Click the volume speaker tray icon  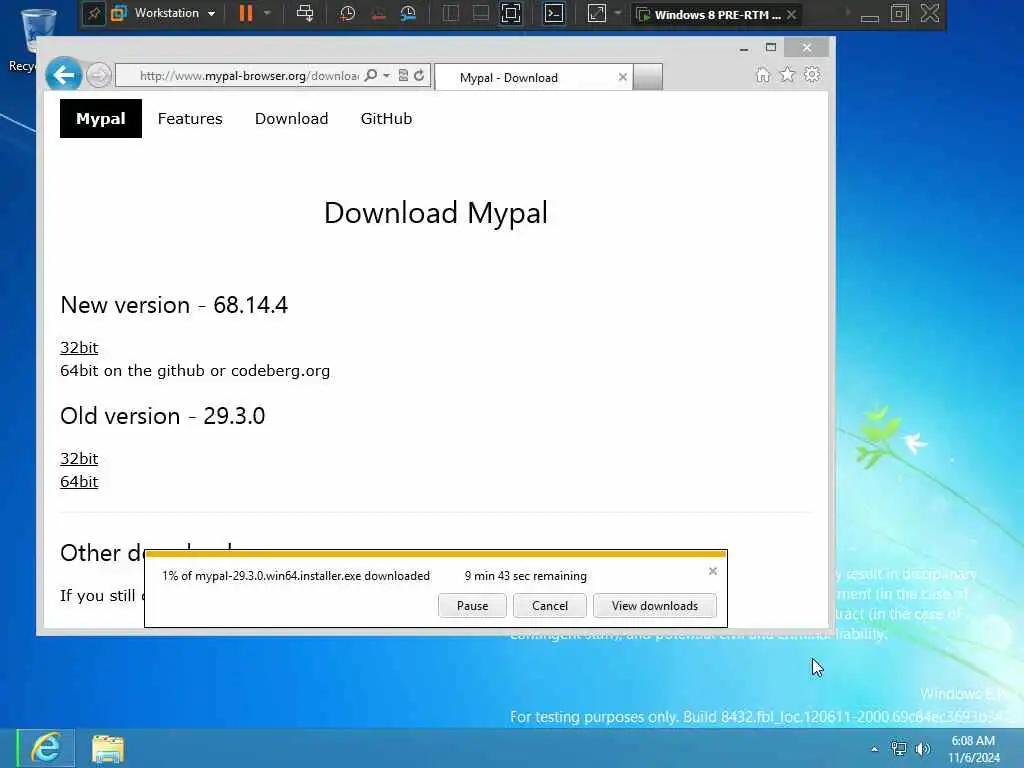click(x=922, y=749)
